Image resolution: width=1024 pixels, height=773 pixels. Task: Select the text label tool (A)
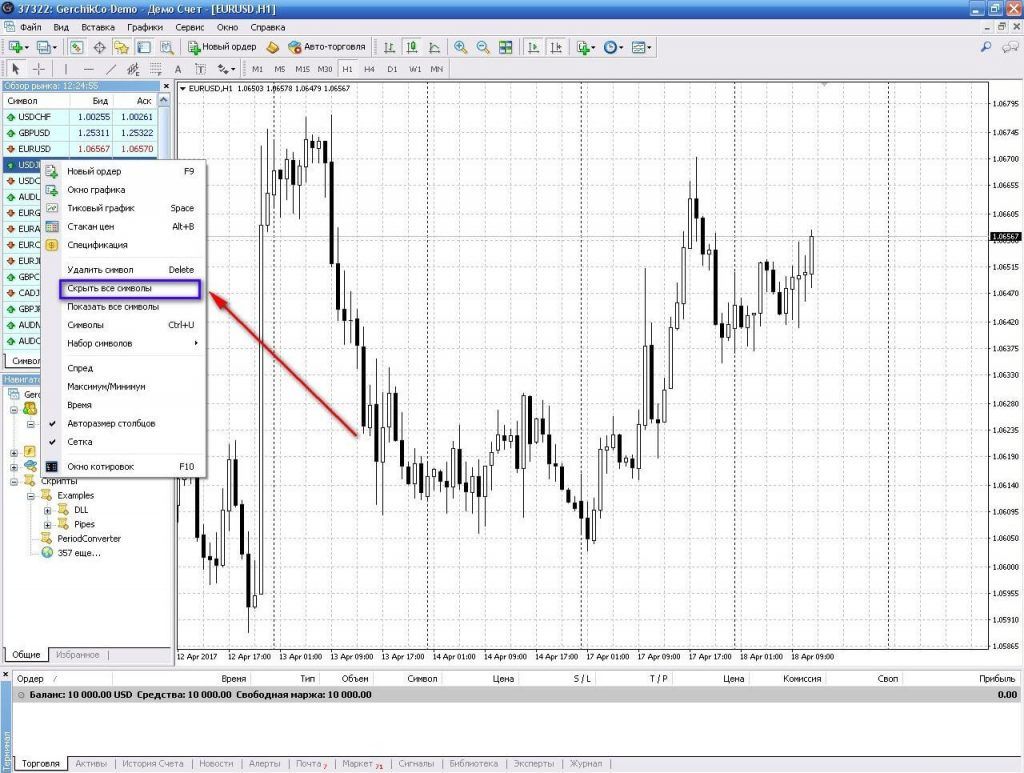point(178,69)
